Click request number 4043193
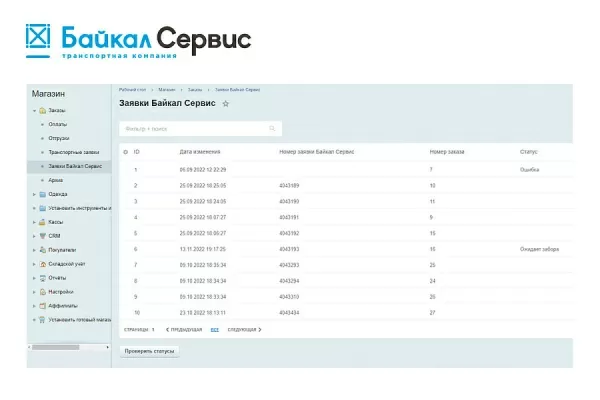The image size is (600, 400). (x=289, y=249)
